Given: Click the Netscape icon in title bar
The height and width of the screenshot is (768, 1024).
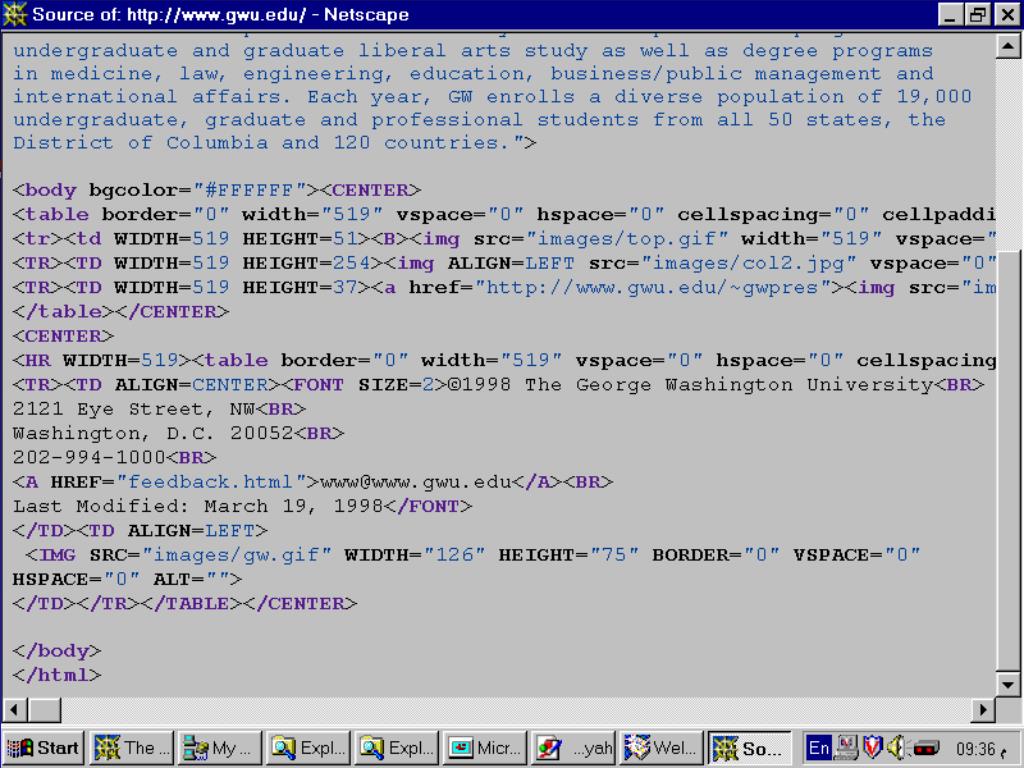Looking at the screenshot, I should [14, 14].
